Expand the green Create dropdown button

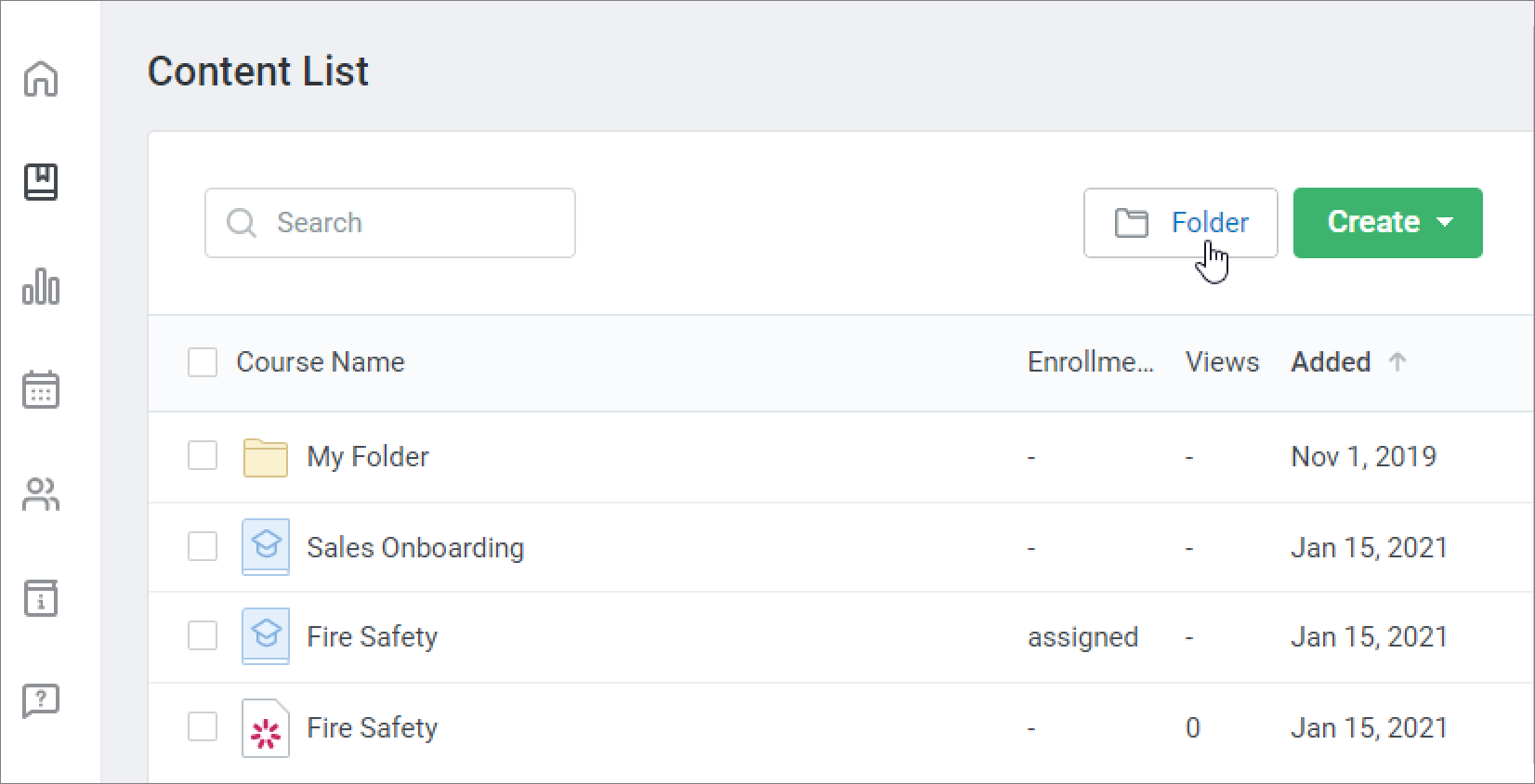[1387, 223]
